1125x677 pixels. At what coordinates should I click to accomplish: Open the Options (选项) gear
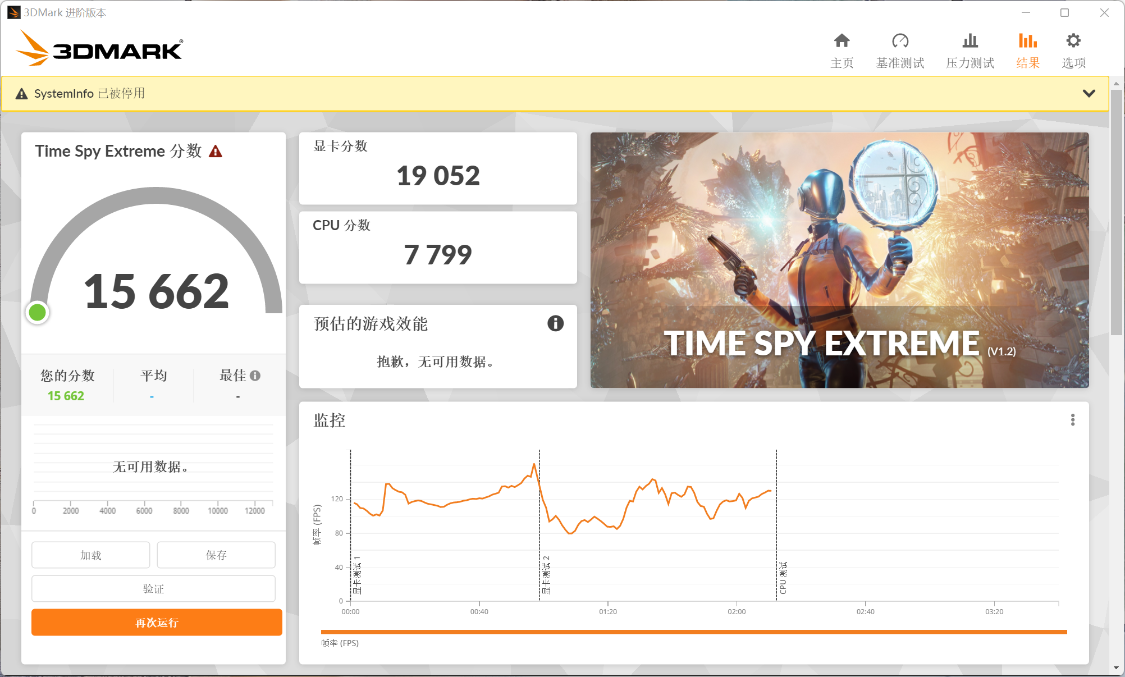(x=1073, y=50)
